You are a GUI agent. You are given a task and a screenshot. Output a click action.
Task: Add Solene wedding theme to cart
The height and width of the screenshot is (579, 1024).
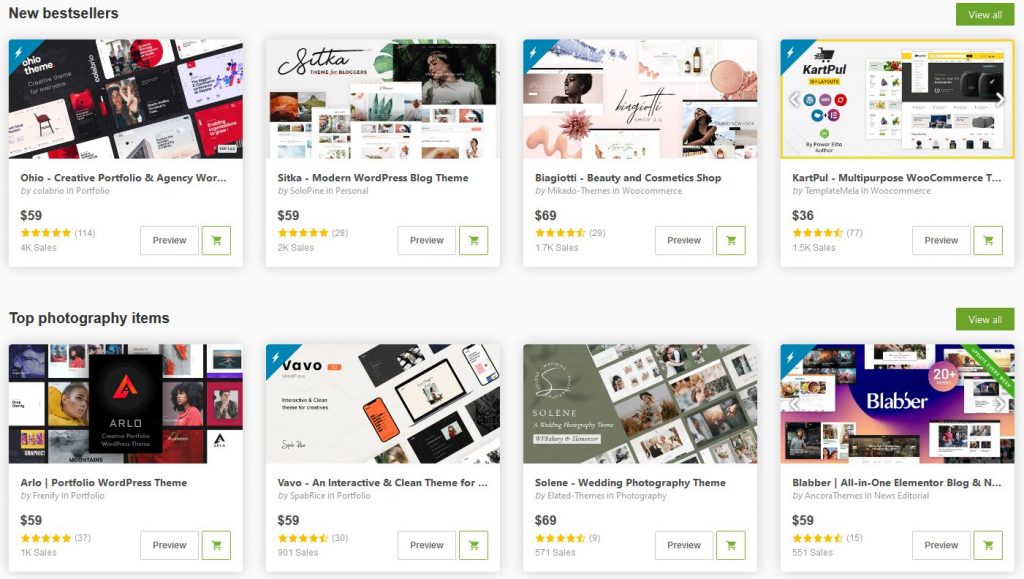point(731,545)
